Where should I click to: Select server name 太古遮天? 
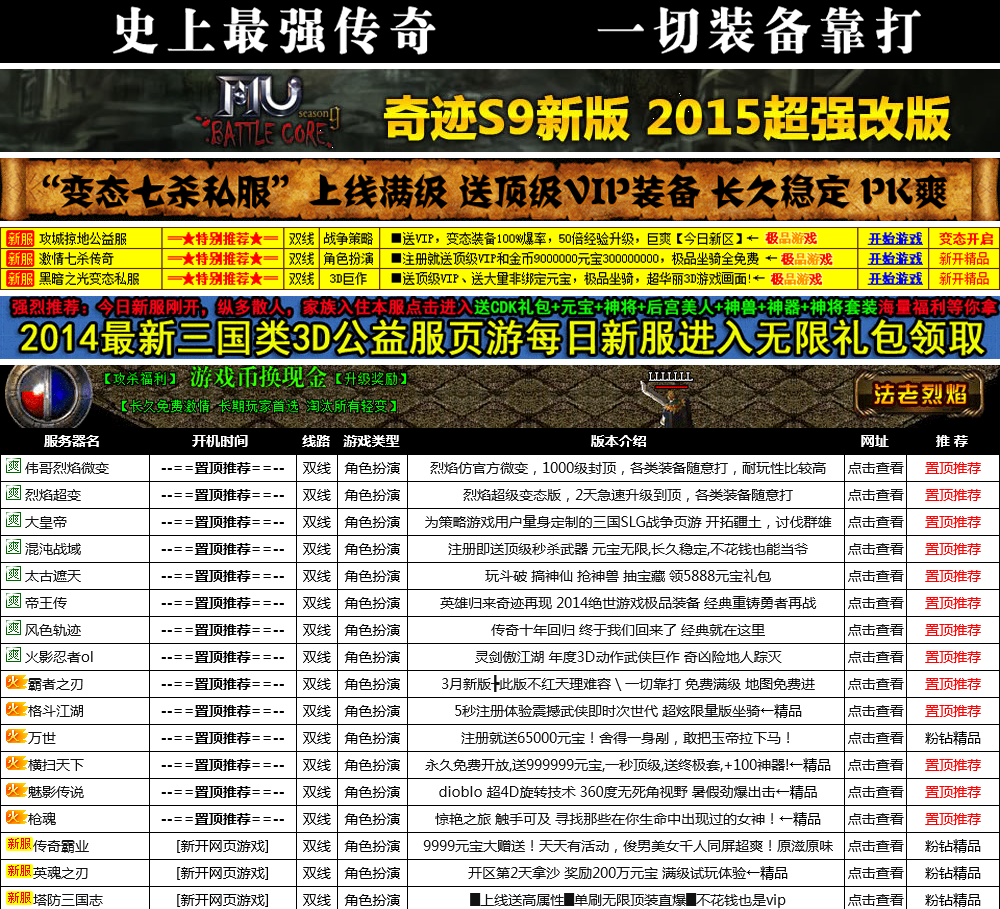[53, 576]
